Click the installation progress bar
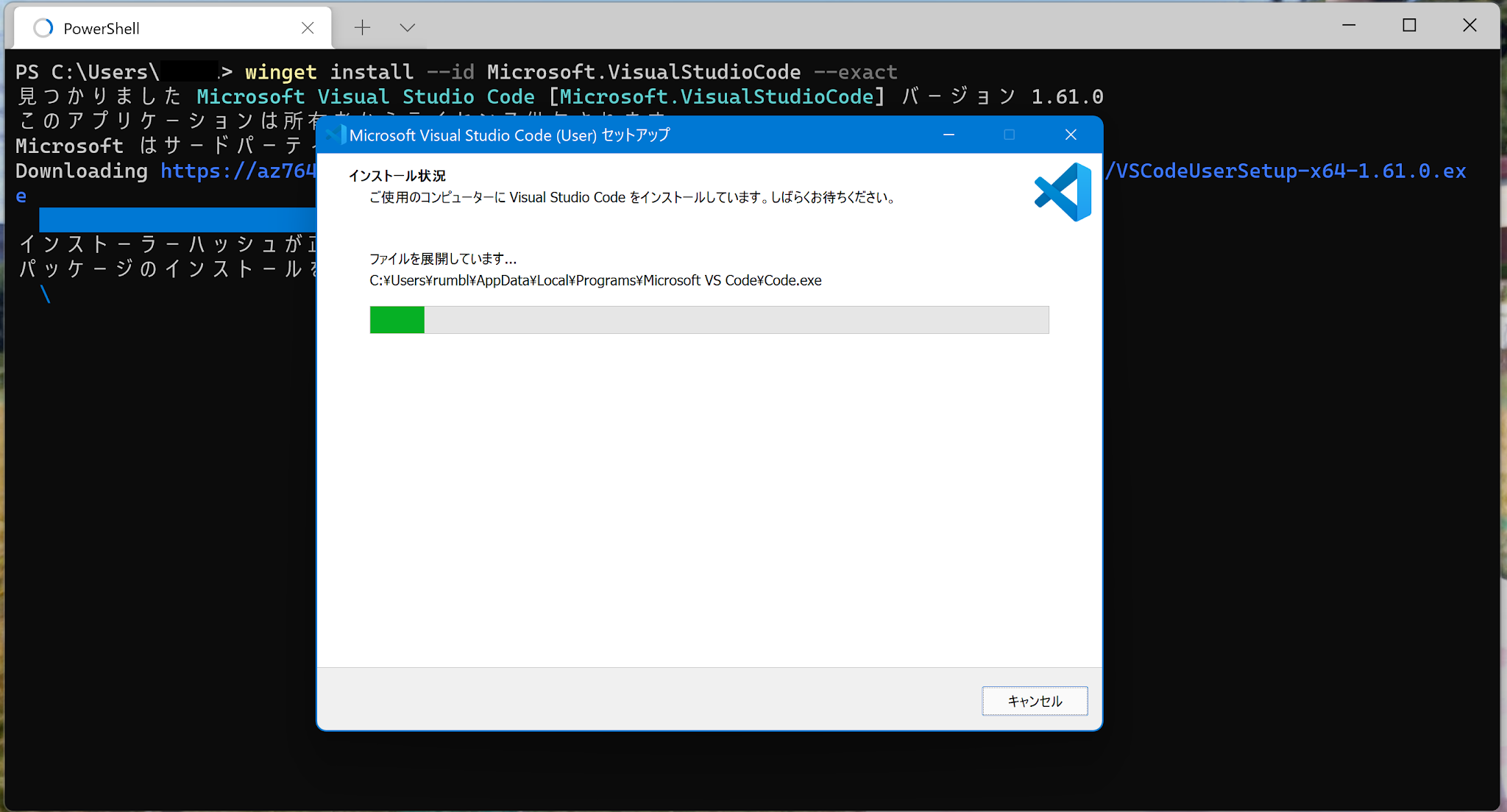The height and width of the screenshot is (812, 1507). (709, 320)
